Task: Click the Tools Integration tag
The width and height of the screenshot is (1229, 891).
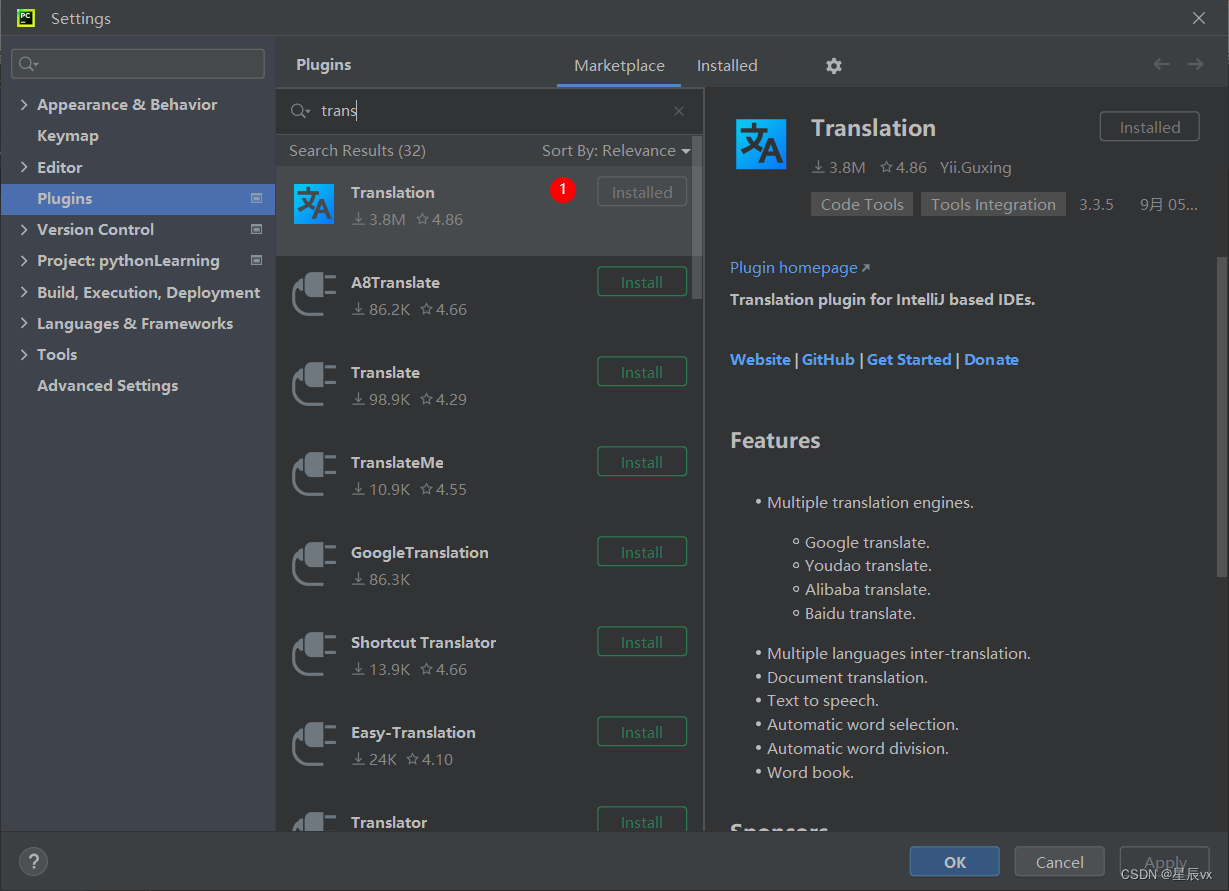Action: (x=993, y=204)
